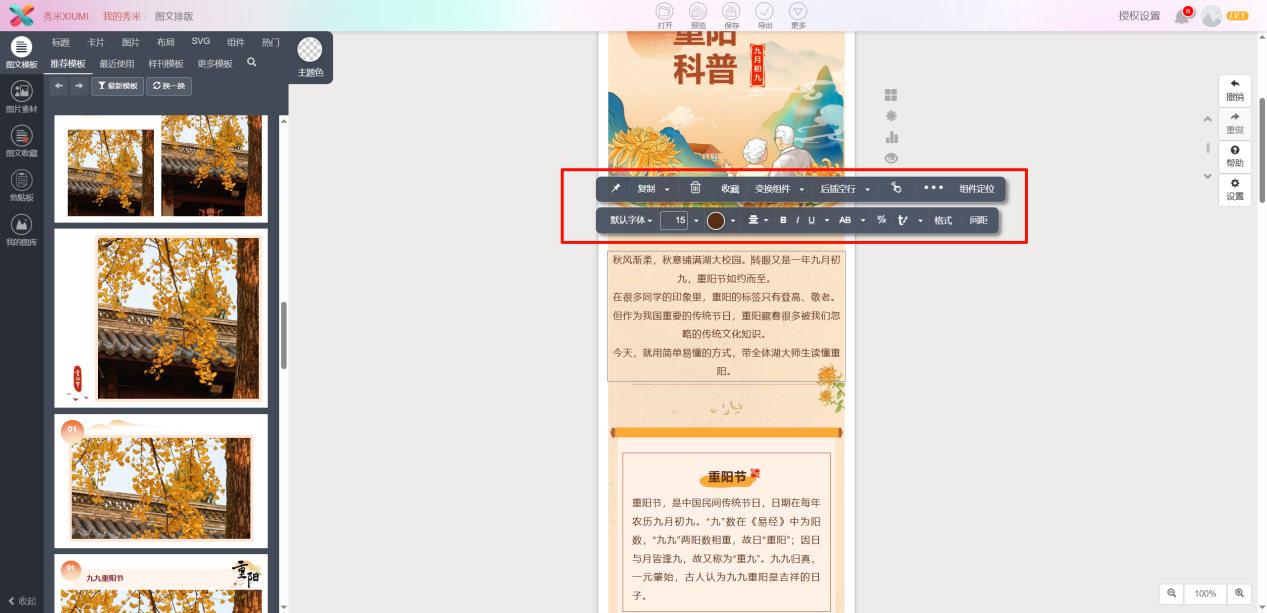This screenshot has width=1267, height=613.
Task: Select the 最近使用 templates tab
Action: coord(117,63)
